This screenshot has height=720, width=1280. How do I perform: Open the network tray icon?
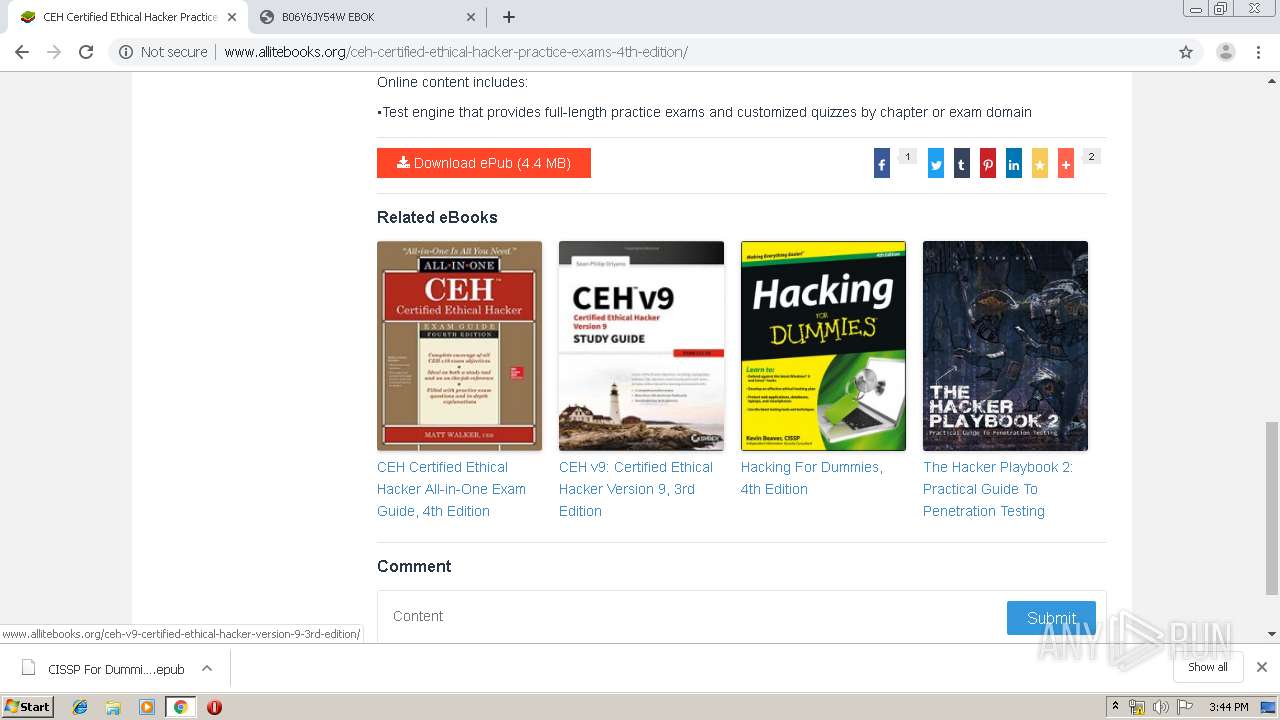1137,707
